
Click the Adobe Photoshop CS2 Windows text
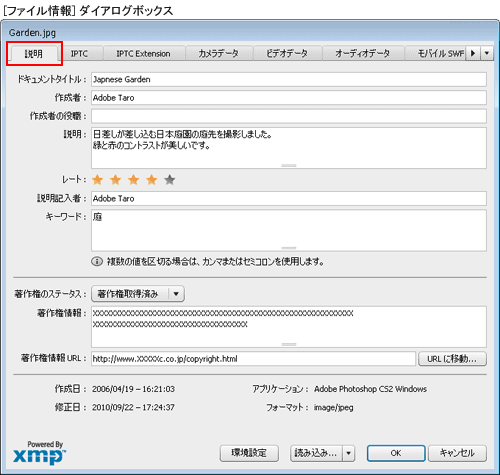pyautogui.click(x=370, y=389)
